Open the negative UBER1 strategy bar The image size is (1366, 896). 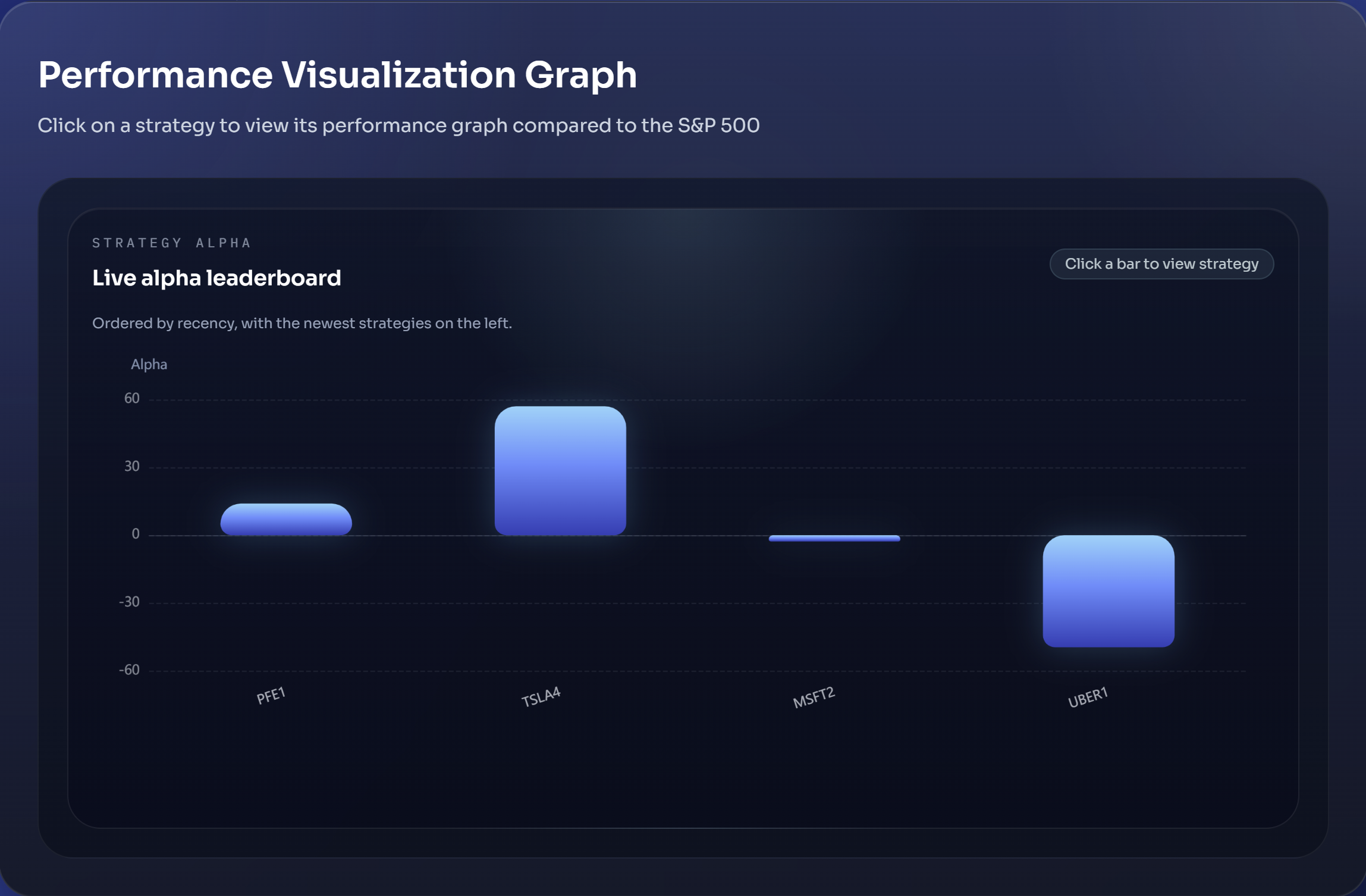[1108, 591]
